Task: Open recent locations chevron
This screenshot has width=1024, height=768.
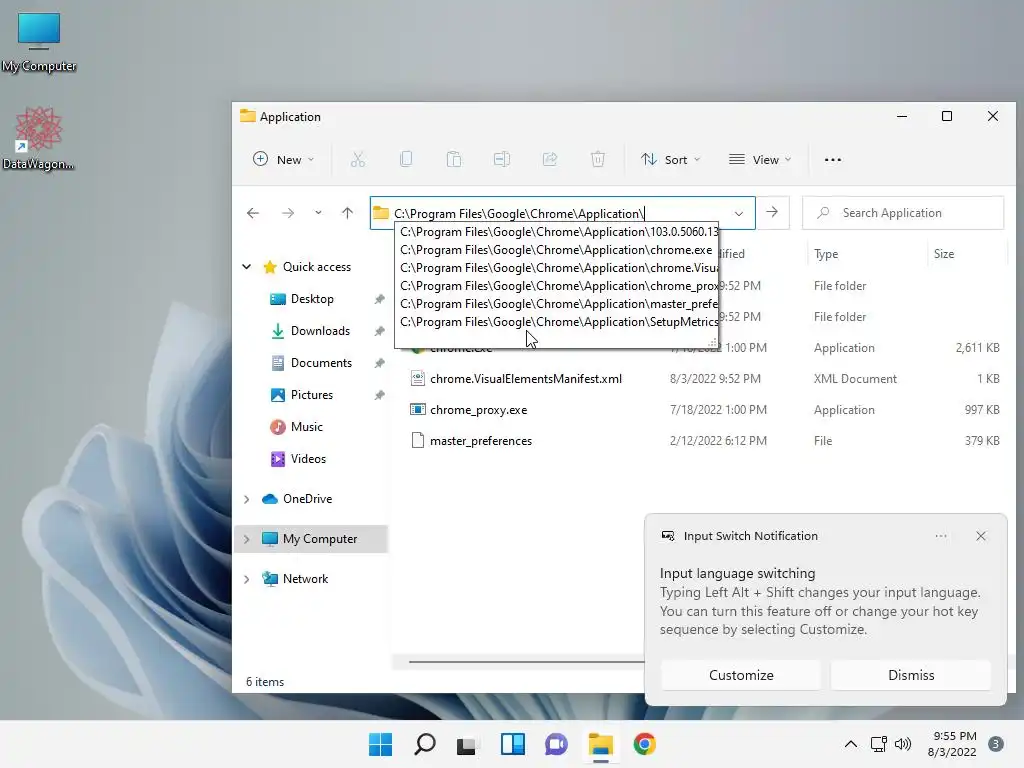Action: (x=318, y=213)
